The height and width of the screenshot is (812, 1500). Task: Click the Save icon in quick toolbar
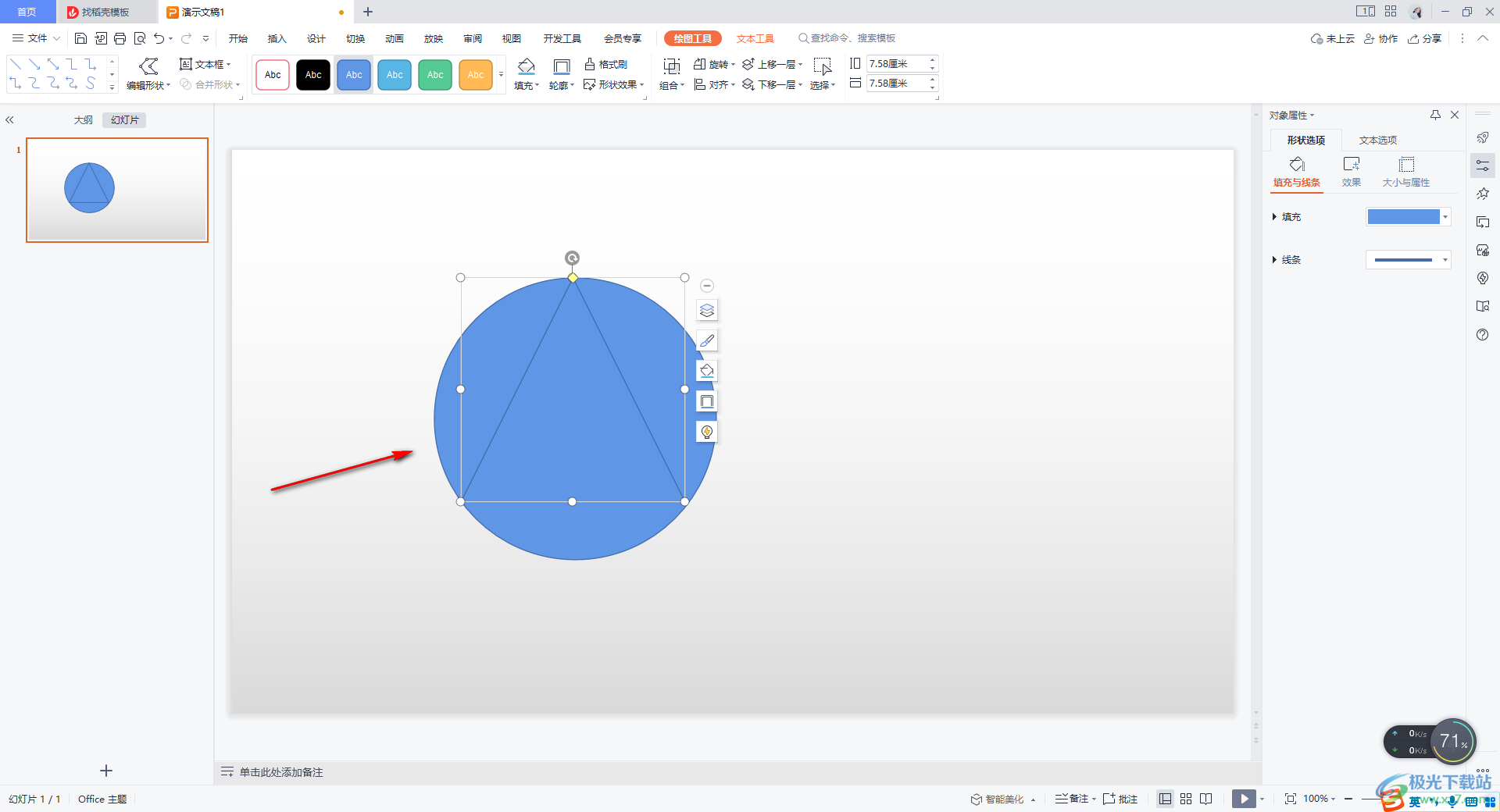80,38
